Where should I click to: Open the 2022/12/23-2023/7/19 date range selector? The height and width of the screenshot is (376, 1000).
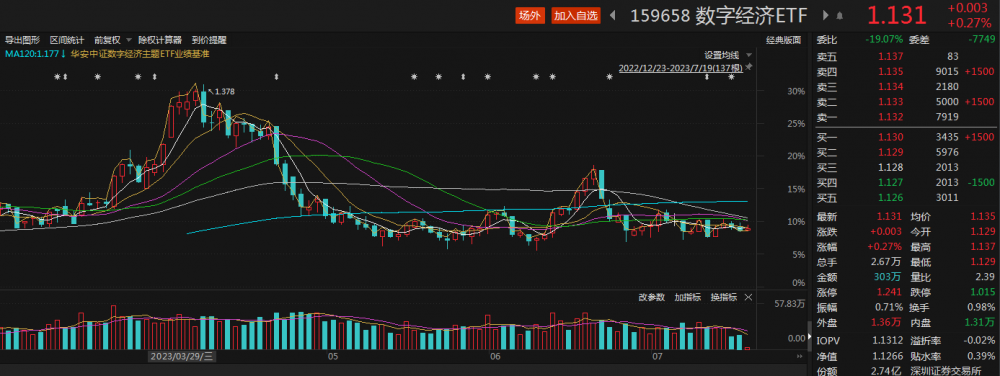pos(680,67)
